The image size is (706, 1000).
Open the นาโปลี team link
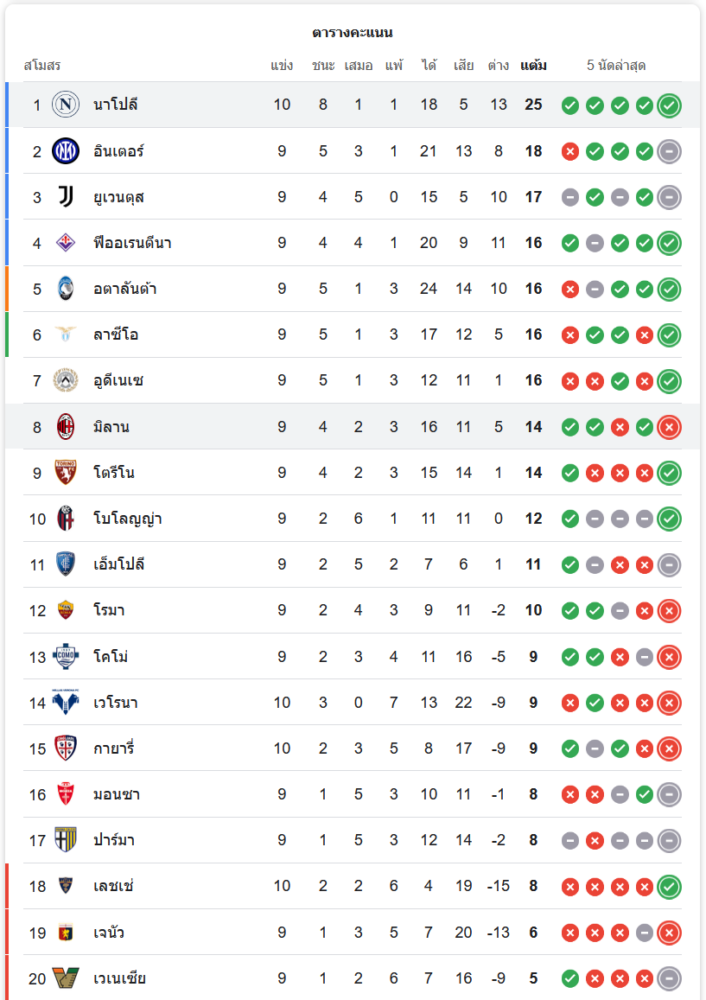115,105
